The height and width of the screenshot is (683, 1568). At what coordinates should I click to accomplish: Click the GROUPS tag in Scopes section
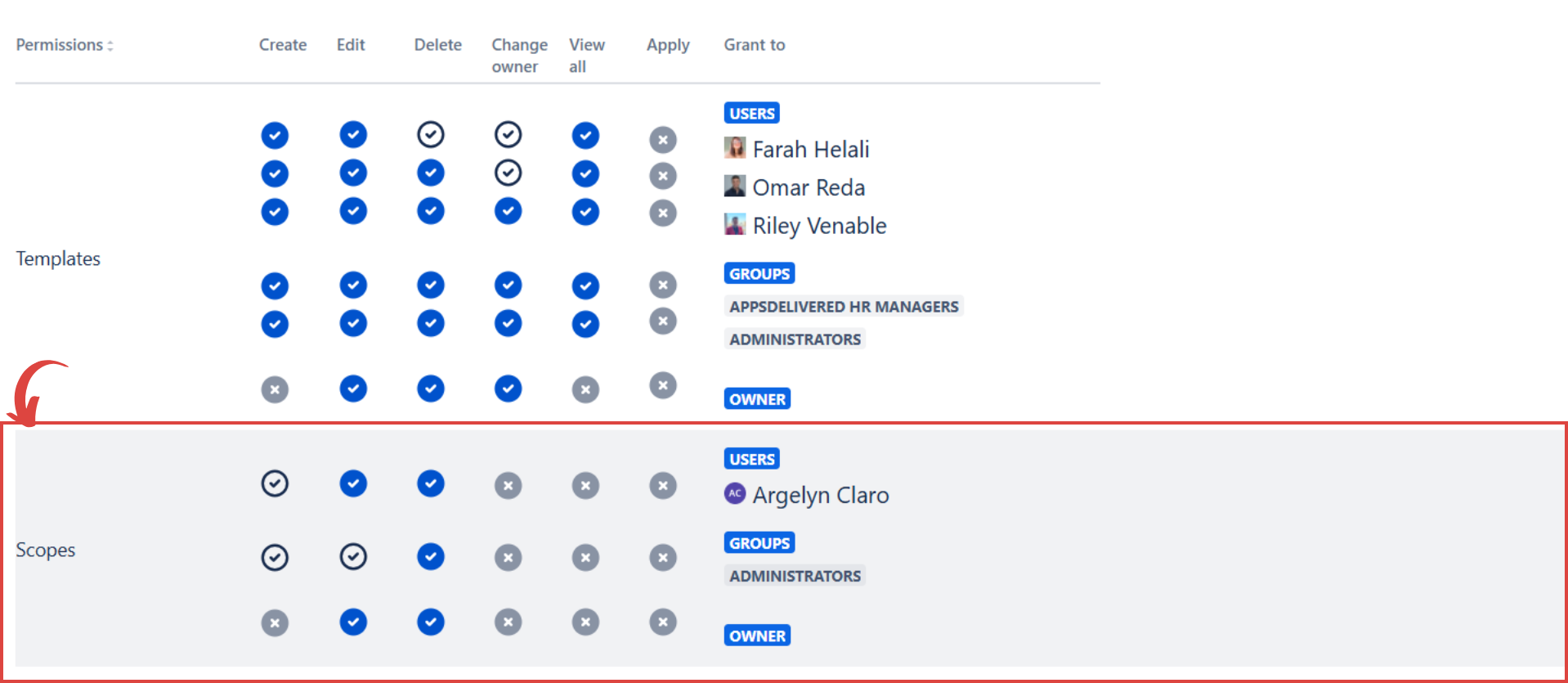[759, 543]
